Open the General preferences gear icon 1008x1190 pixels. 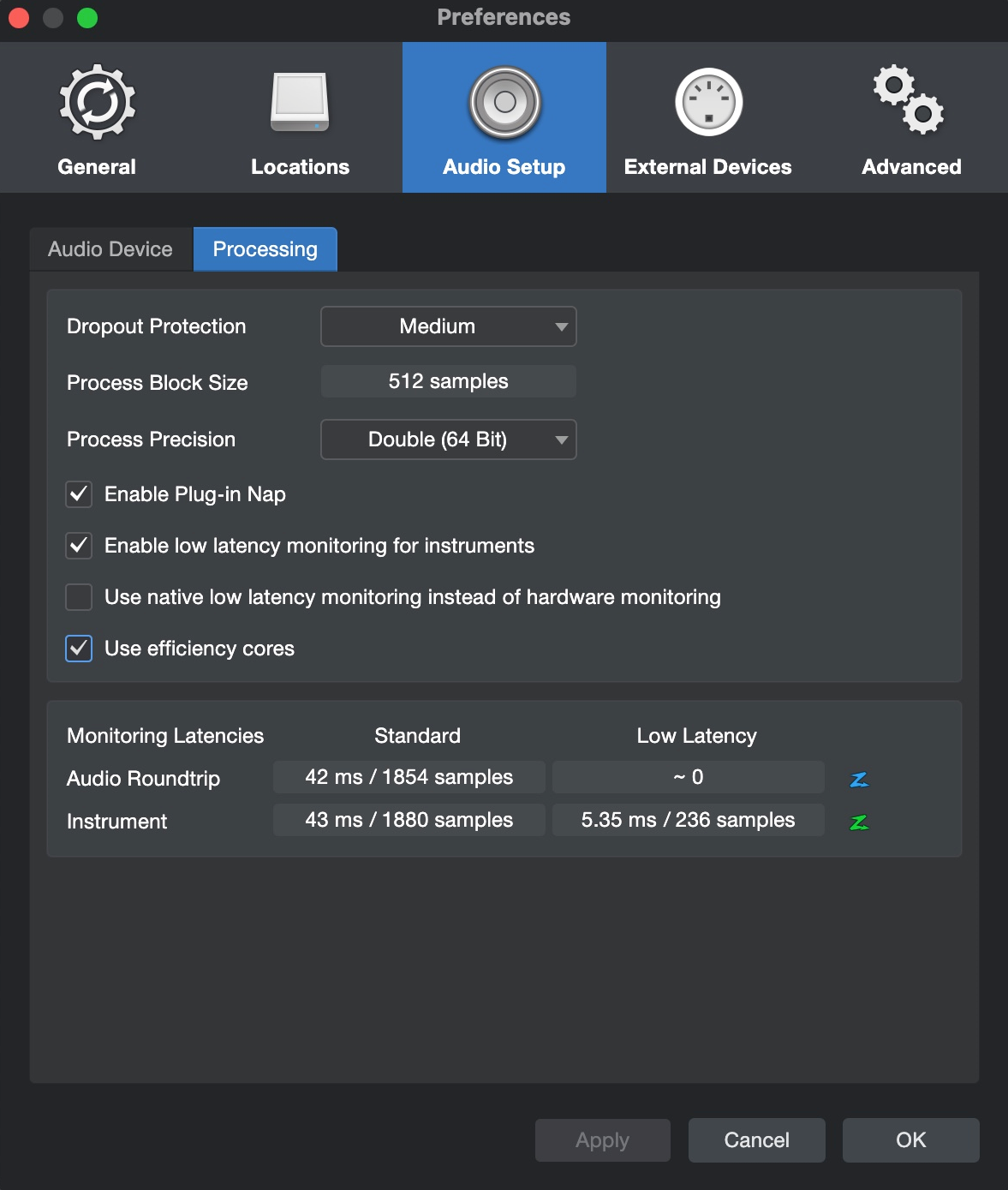coord(97,103)
